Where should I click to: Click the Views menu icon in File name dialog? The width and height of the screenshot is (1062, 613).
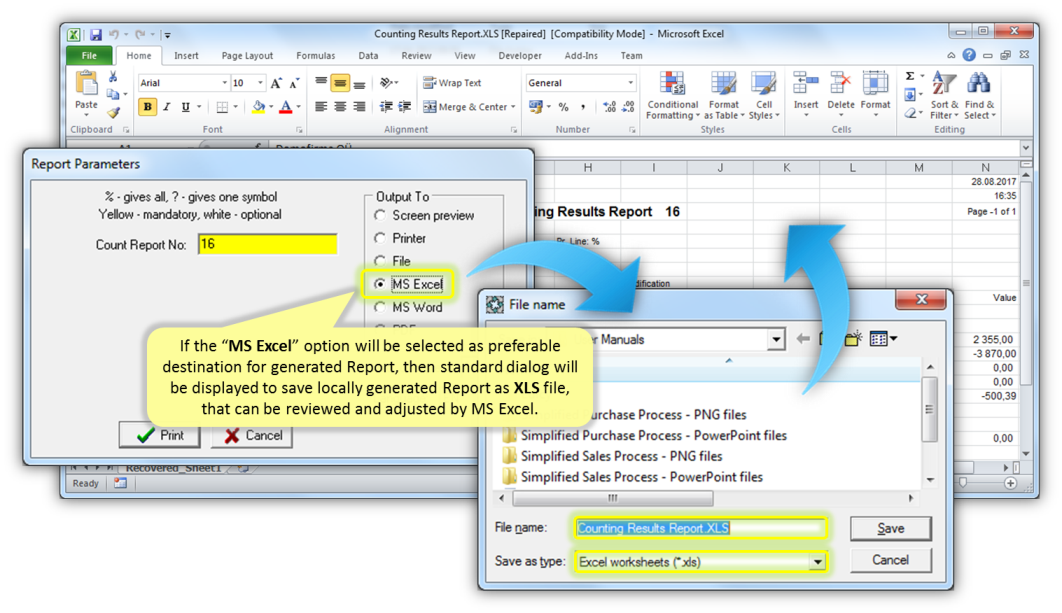[883, 339]
